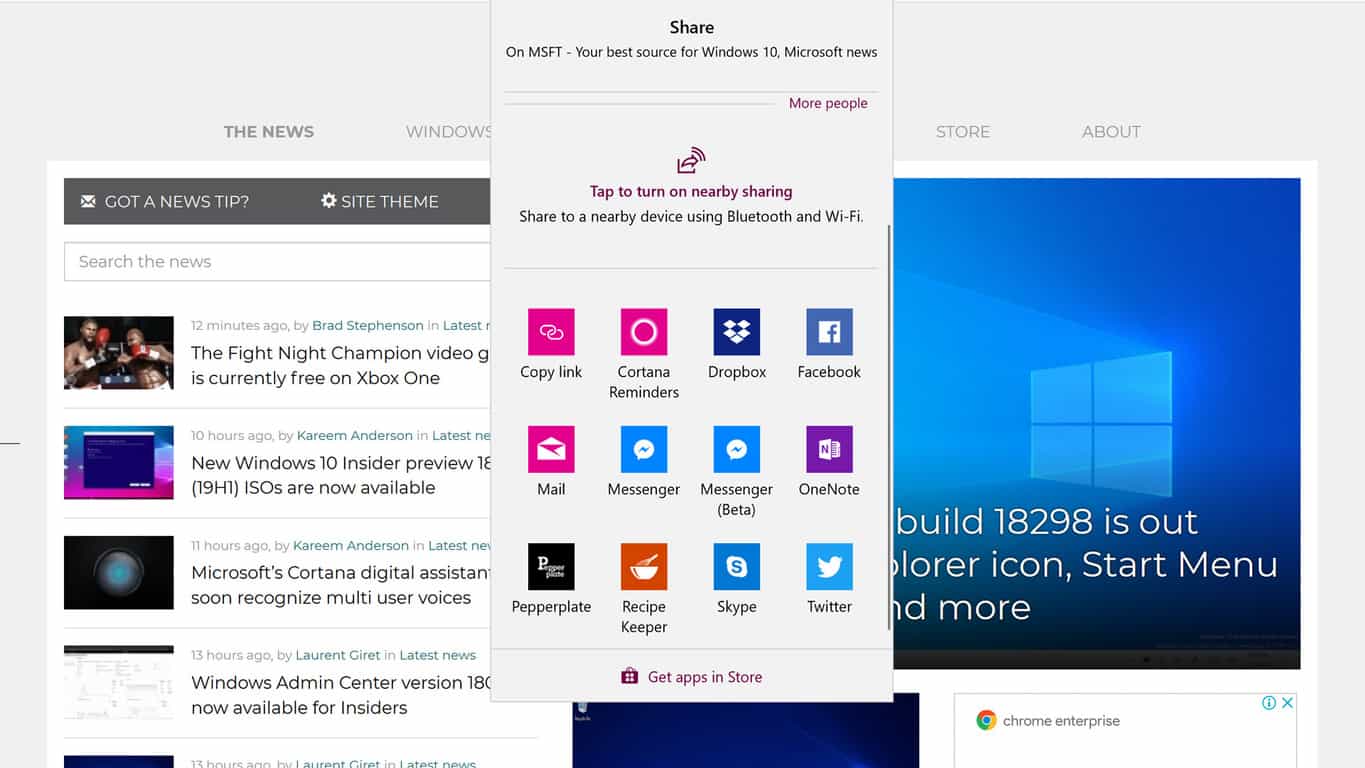Open the ABOUT navigation tab
Screen dimensions: 1365x768
point(1111,132)
